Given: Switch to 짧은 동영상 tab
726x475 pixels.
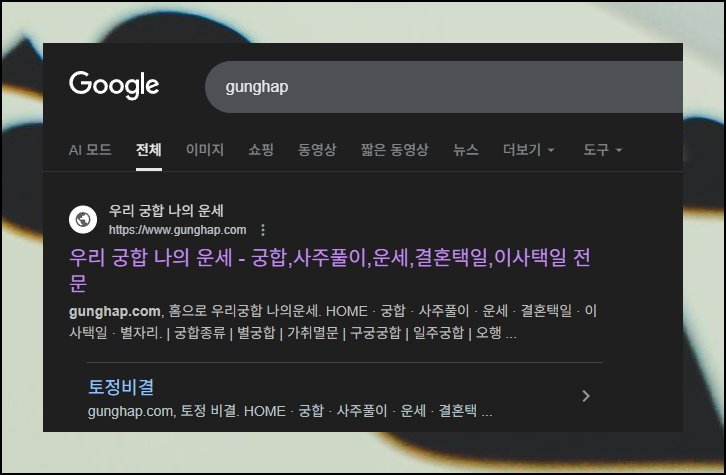Looking at the screenshot, I should (394, 150).
